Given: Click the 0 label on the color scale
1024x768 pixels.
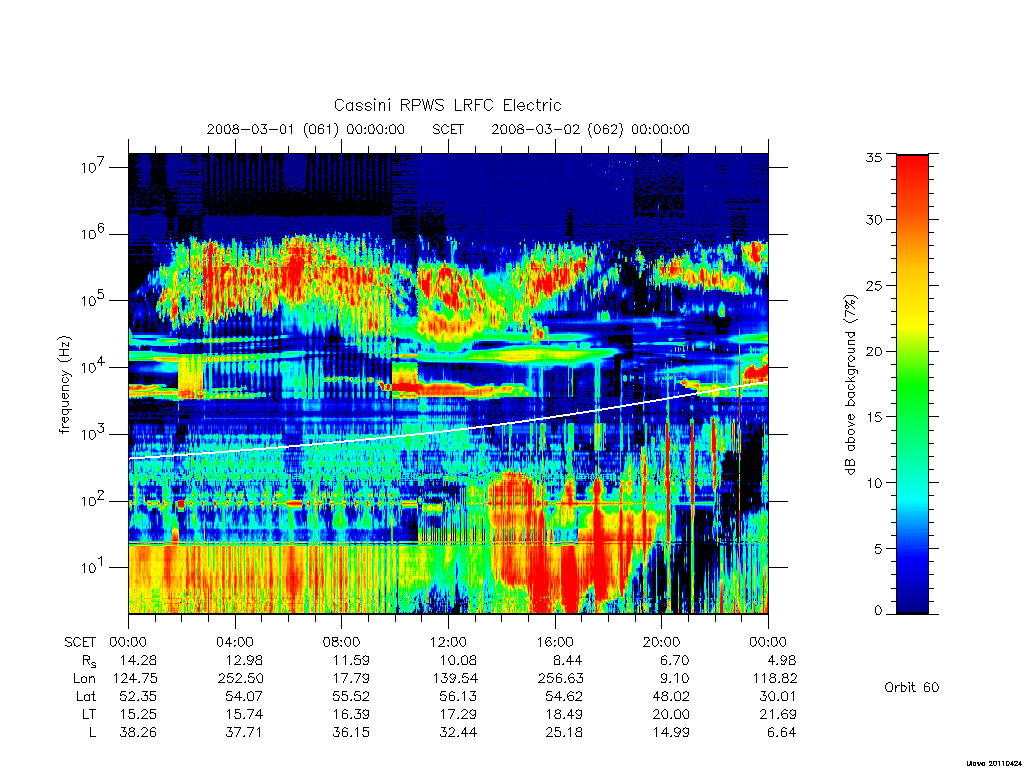Looking at the screenshot, I should [x=878, y=611].
